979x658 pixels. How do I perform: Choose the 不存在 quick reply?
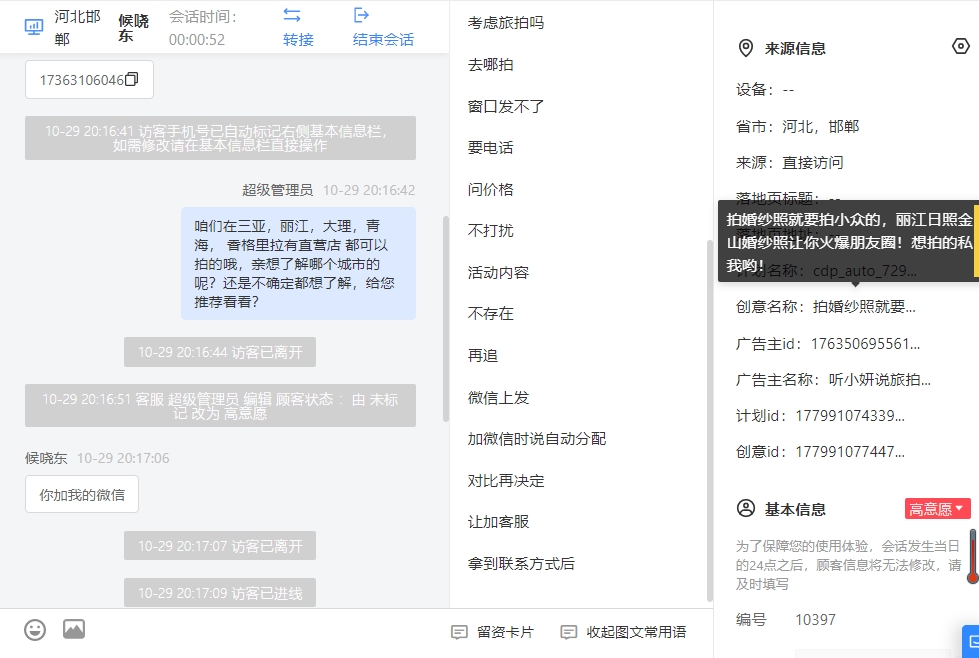pos(490,313)
